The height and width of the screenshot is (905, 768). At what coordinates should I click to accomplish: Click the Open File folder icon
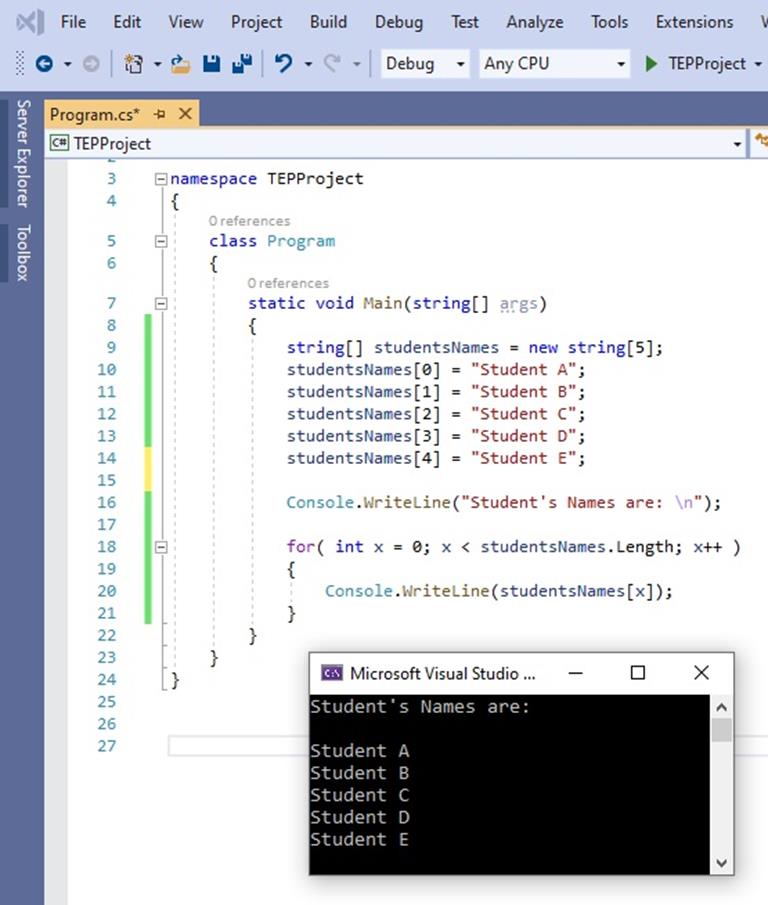pyautogui.click(x=181, y=63)
